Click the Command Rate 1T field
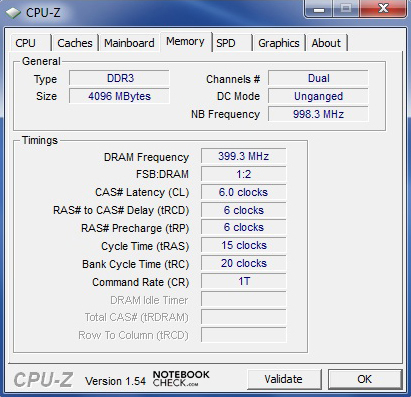Image resolution: width=411 pixels, height=397 pixels. coord(244,281)
